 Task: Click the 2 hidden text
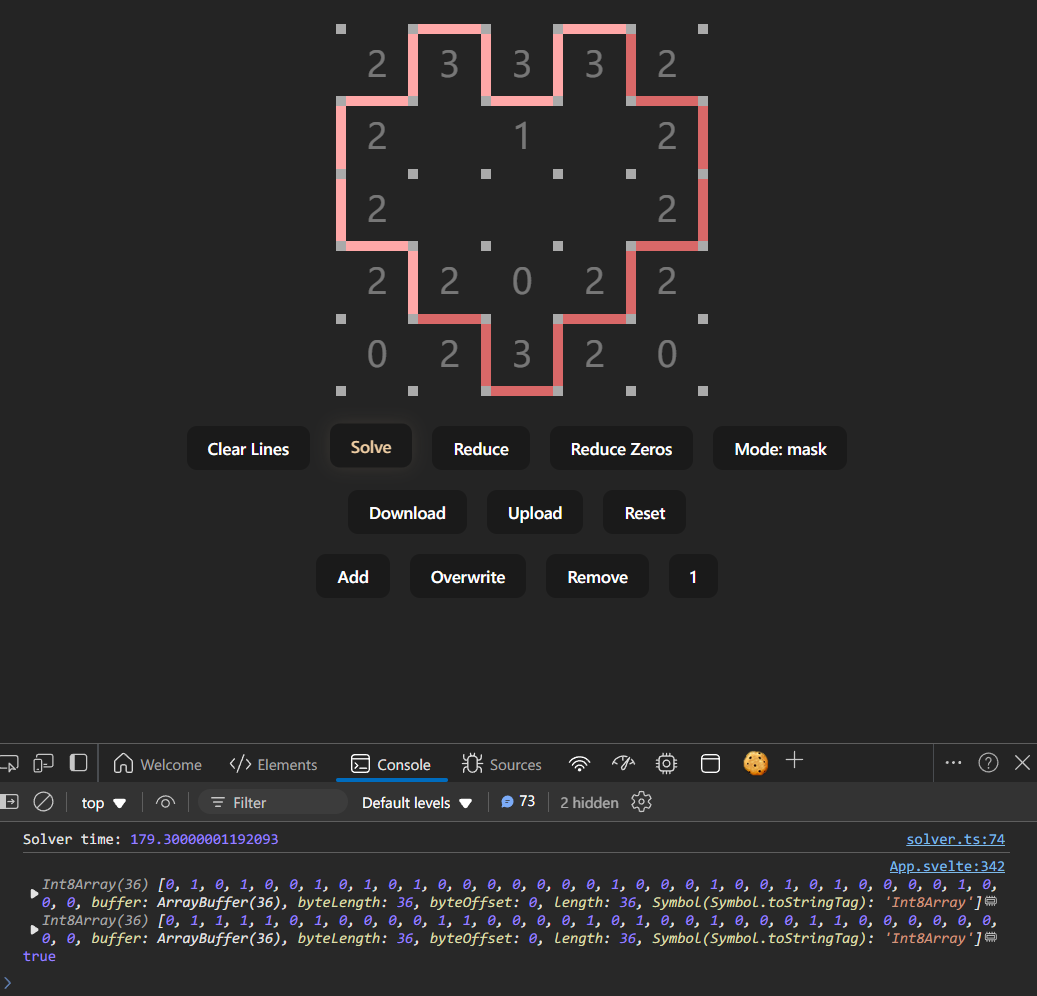[x=589, y=803]
